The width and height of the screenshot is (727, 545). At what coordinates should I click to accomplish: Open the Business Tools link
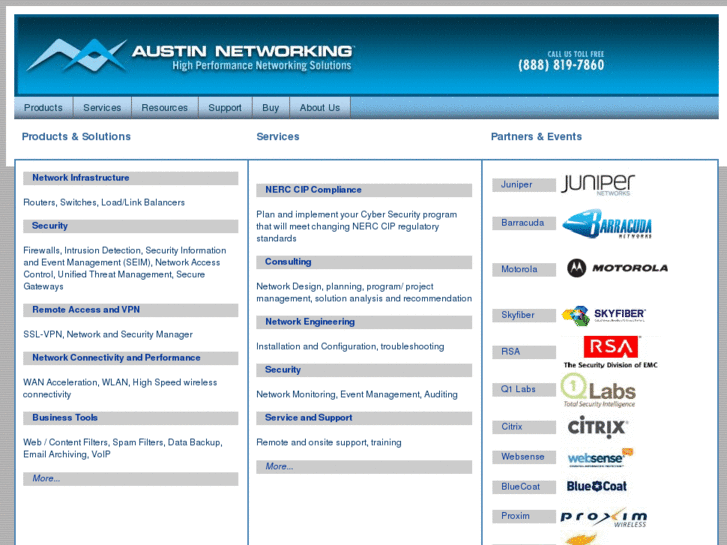[x=131, y=418]
